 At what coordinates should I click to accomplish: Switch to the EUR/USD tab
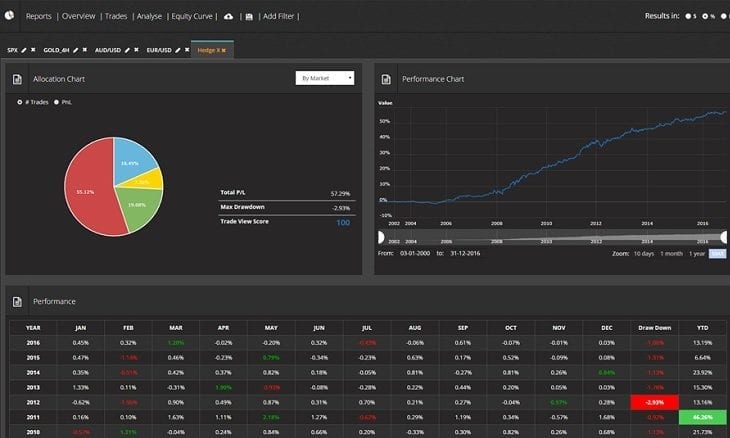(x=160, y=49)
